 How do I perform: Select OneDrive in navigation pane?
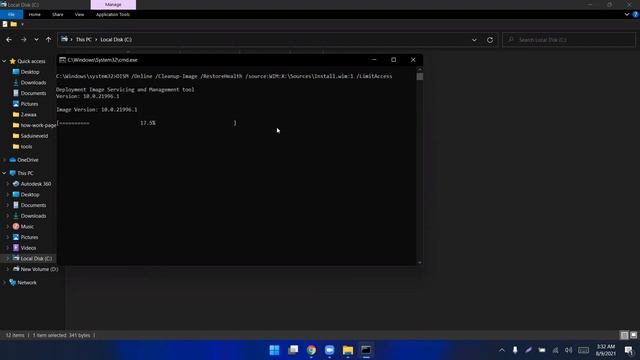pyautogui.click(x=28, y=160)
